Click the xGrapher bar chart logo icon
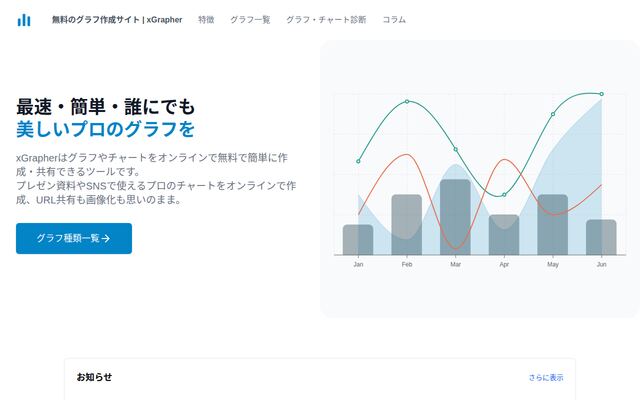 (24, 20)
